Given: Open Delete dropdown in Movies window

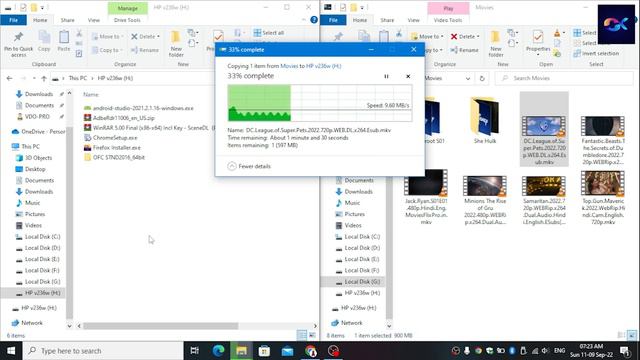Looking at the screenshot, I should click(x=465, y=36).
